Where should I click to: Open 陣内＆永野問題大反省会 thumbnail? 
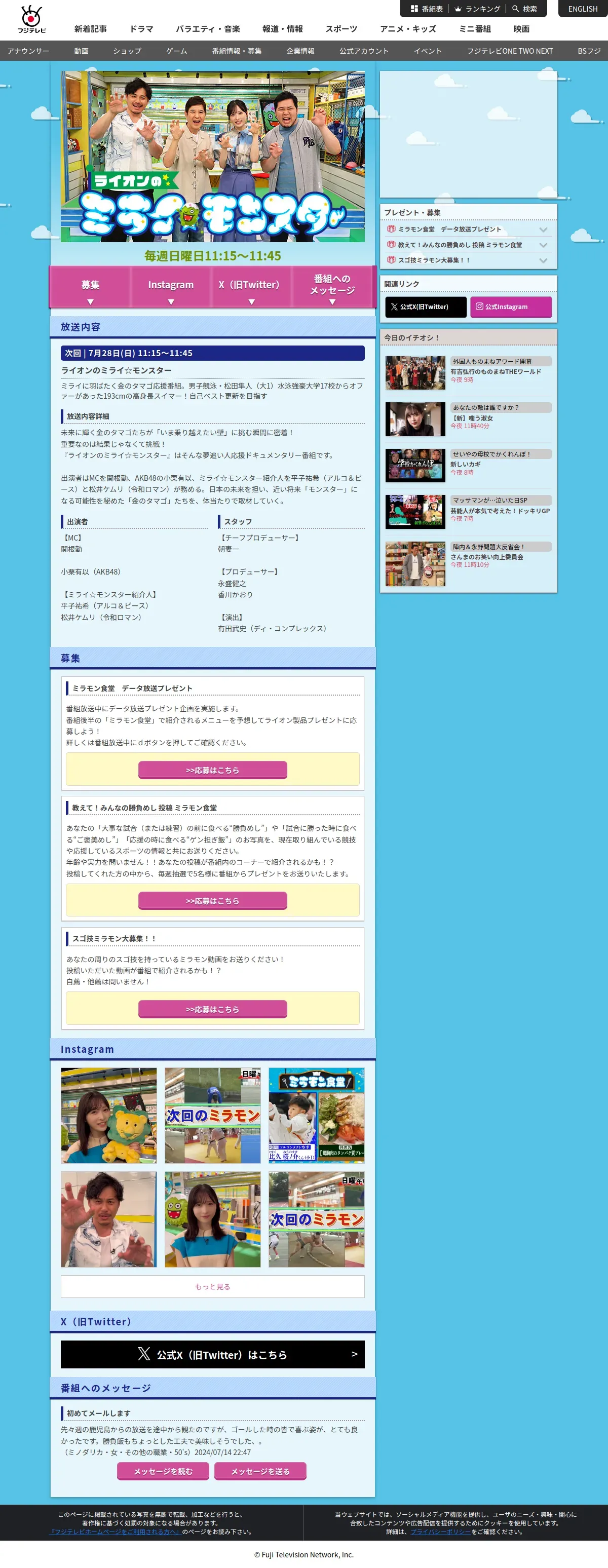tap(415, 564)
